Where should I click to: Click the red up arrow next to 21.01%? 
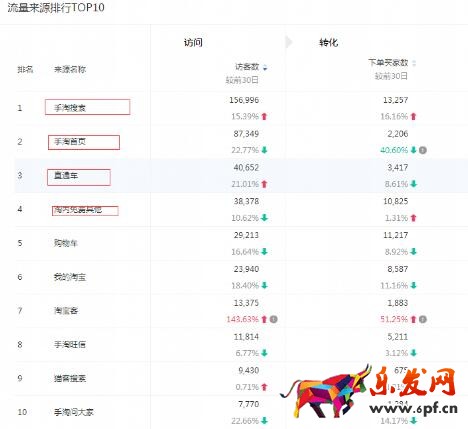point(264,184)
